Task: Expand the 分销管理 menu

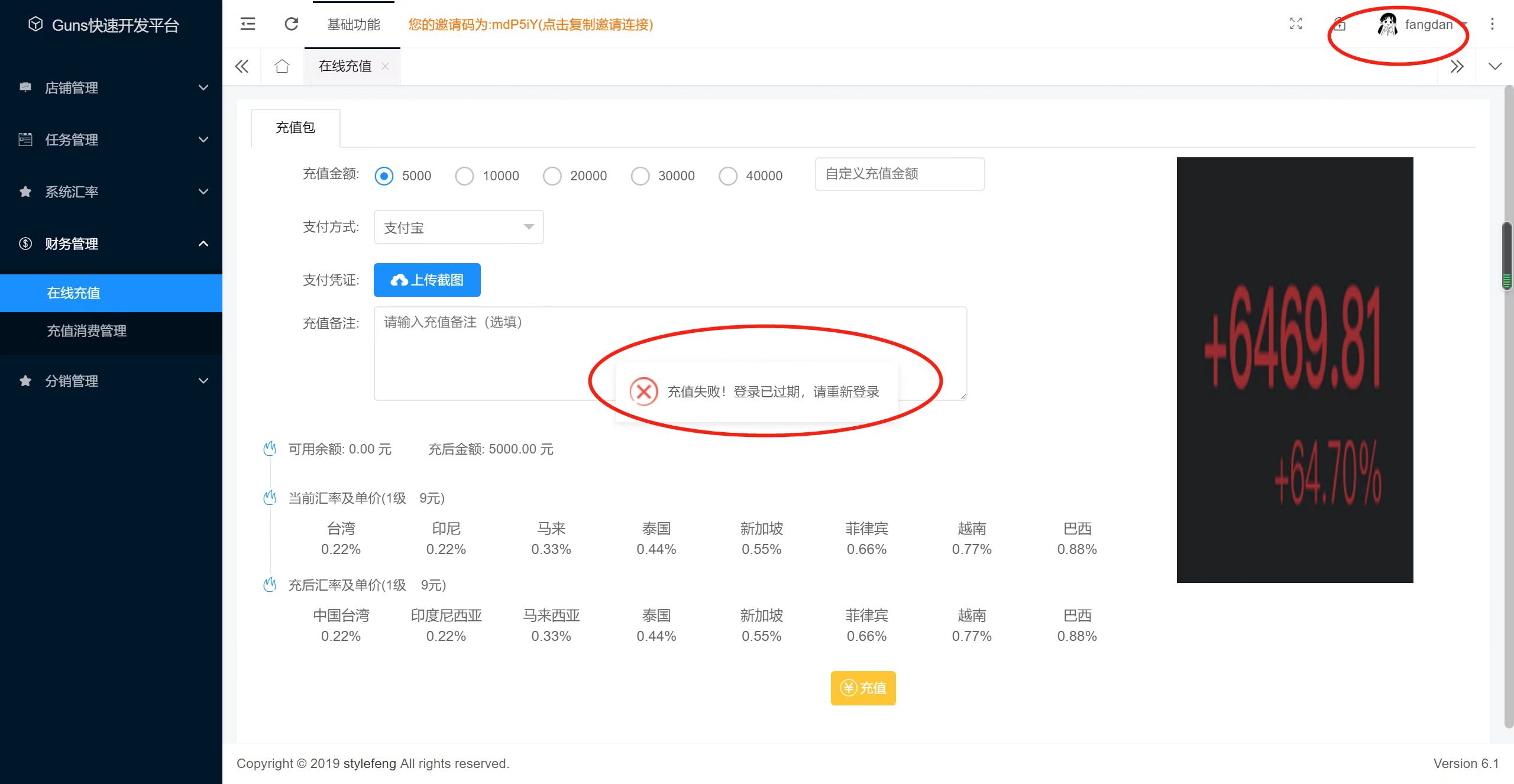Action: [x=111, y=381]
